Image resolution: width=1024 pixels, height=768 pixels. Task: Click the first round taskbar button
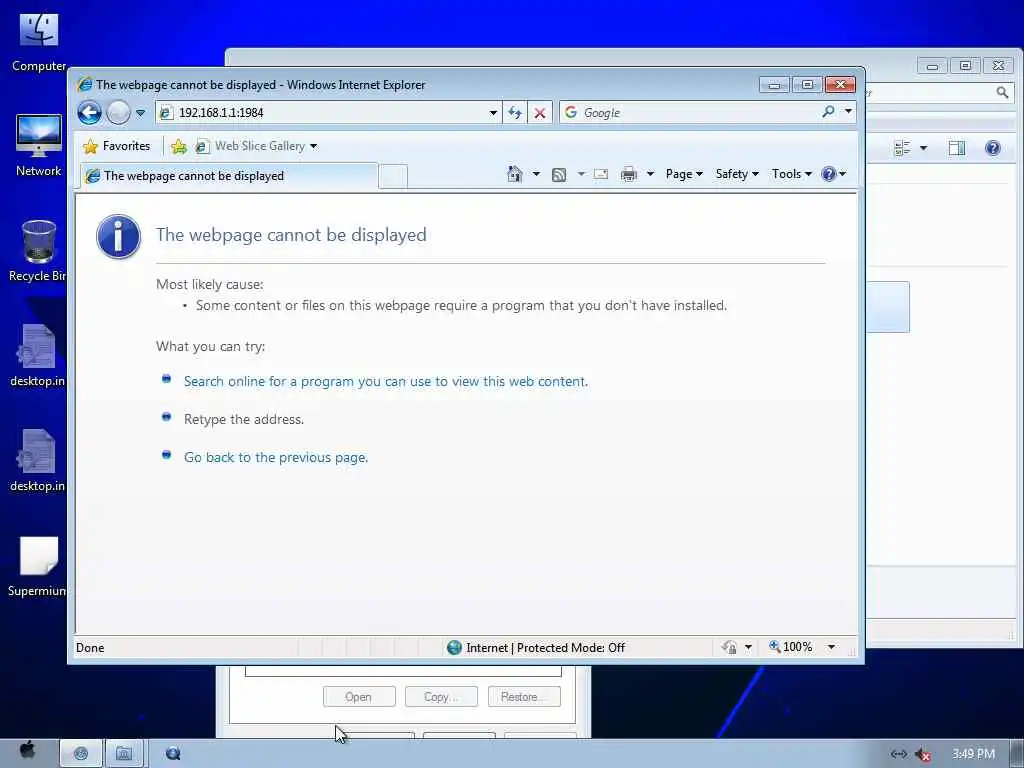(81, 754)
